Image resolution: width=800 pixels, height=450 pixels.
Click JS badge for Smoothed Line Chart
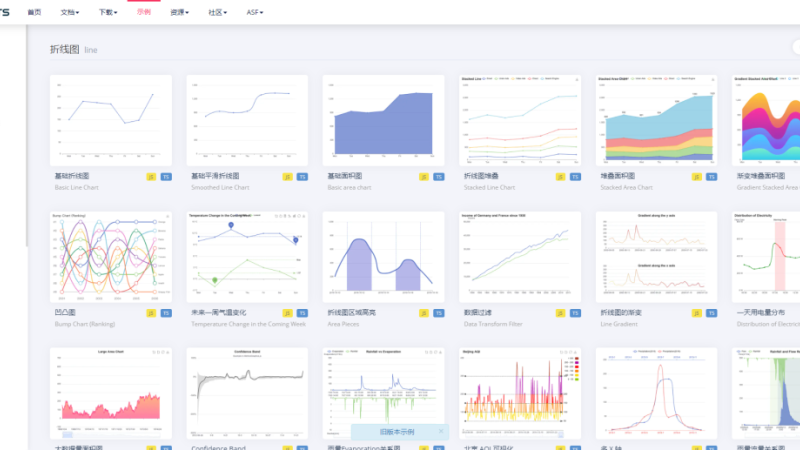[288, 176]
